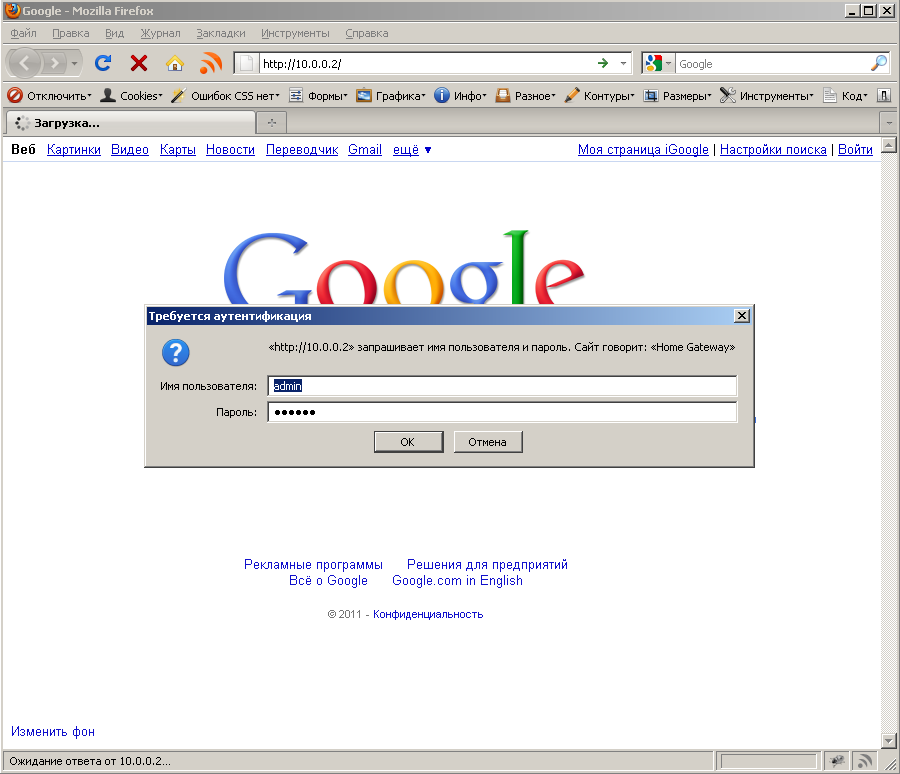Go forward with the forward arrow button

pyautogui.click(x=54, y=63)
